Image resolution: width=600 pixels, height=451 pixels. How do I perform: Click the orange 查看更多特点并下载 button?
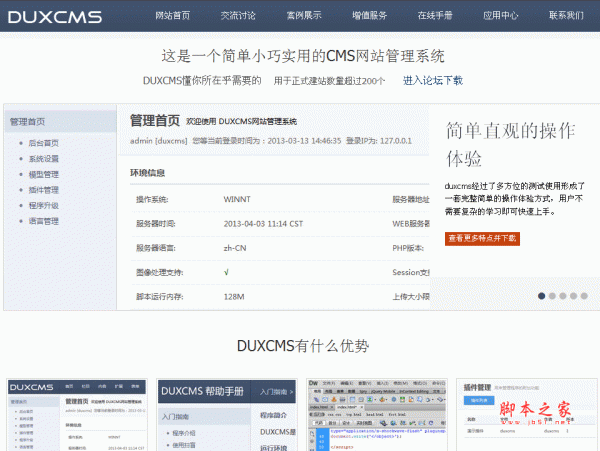coord(482,238)
